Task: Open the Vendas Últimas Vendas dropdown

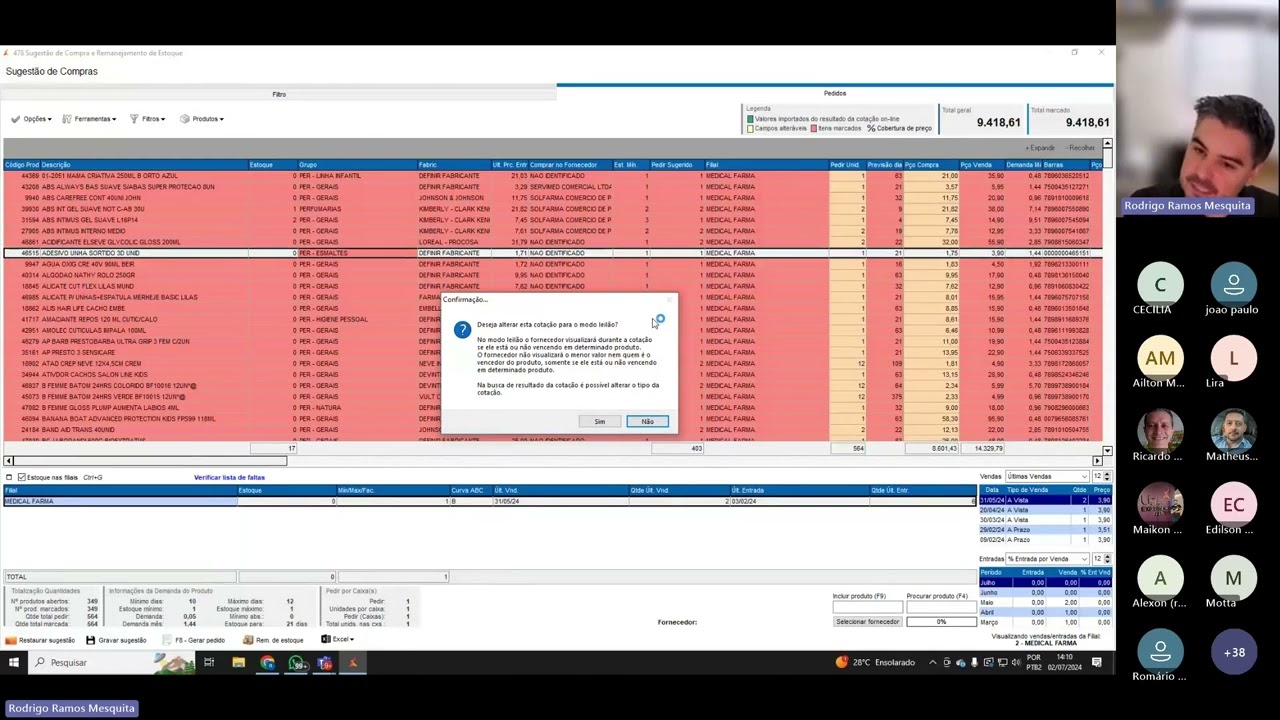Action: (x=1047, y=477)
